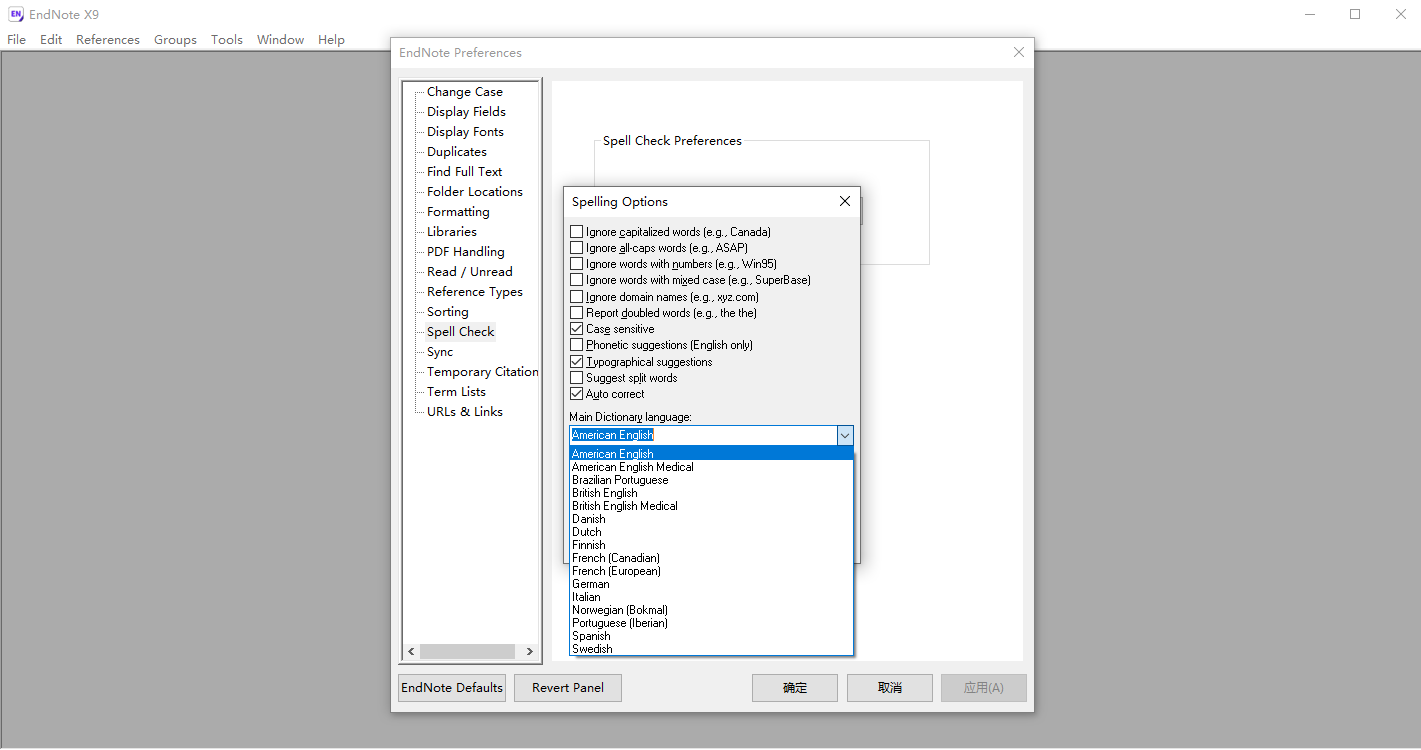Choose British English Medical option
The image size is (1421, 750).
coord(711,506)
